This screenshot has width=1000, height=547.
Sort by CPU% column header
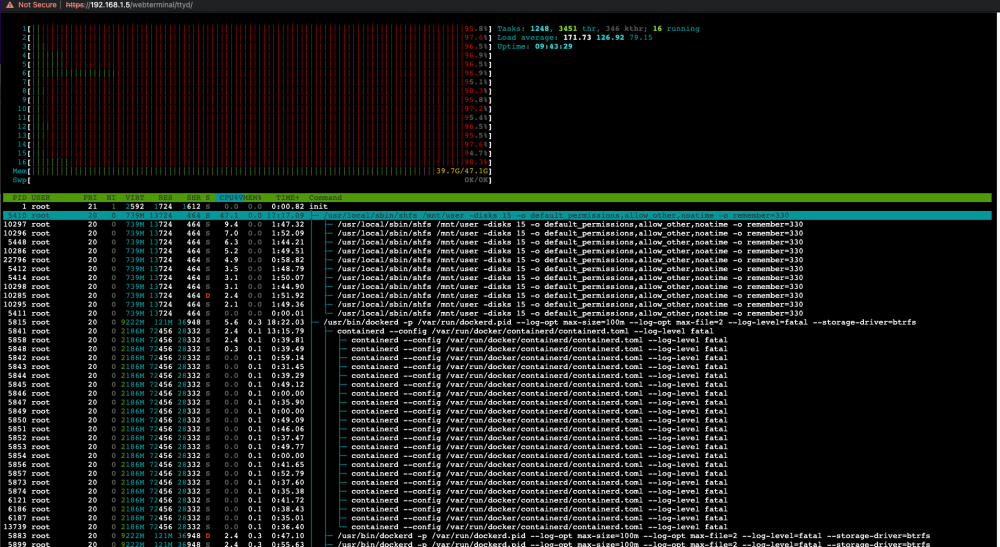[x=229, y=198]
